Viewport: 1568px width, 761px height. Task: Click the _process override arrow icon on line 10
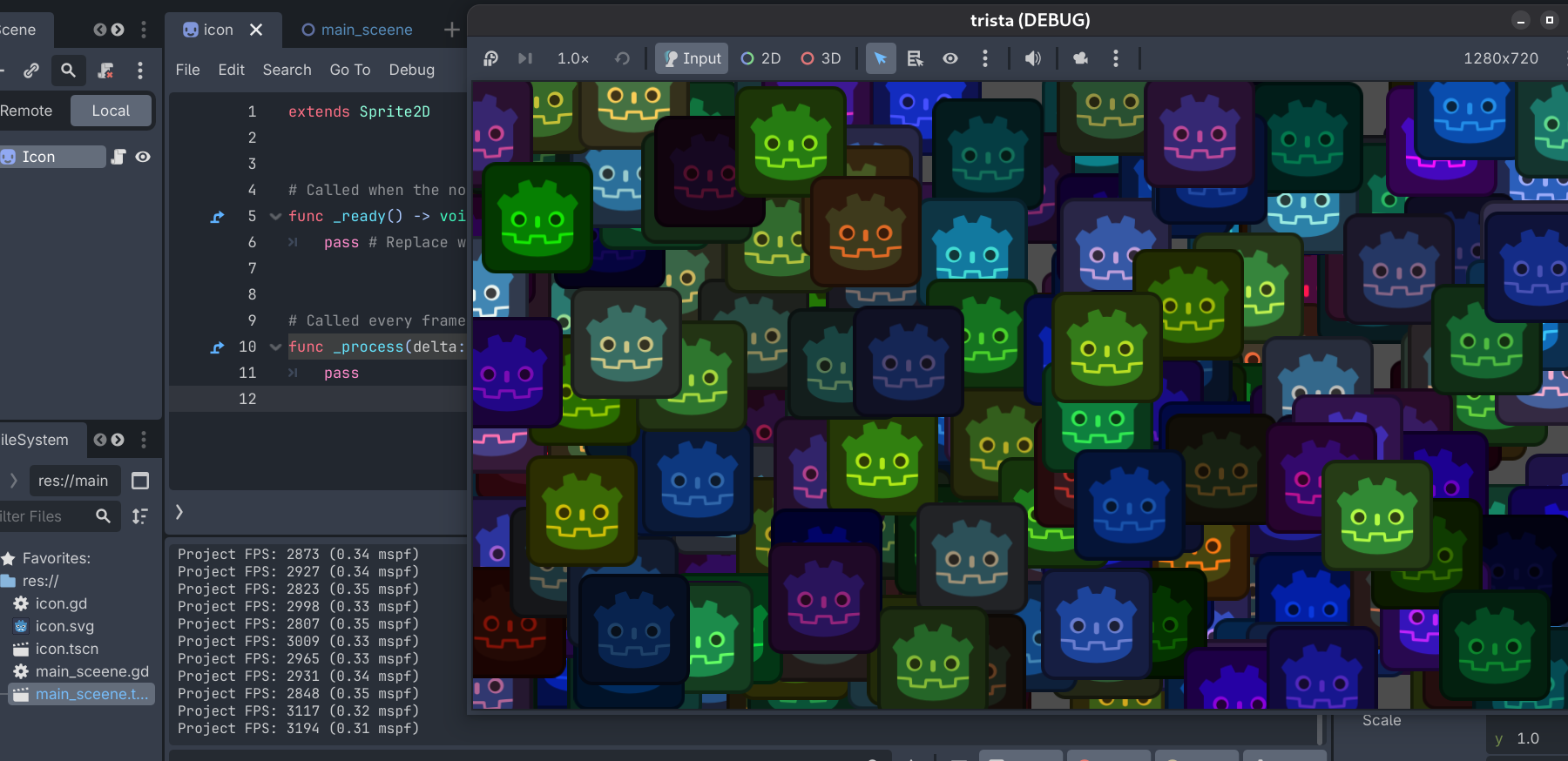tap(217, 347)
